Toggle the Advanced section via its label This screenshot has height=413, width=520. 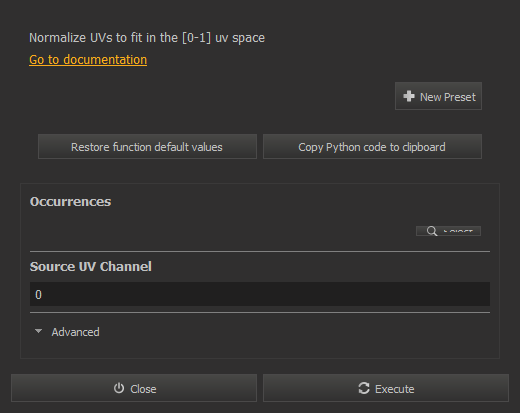click(75, 332)
